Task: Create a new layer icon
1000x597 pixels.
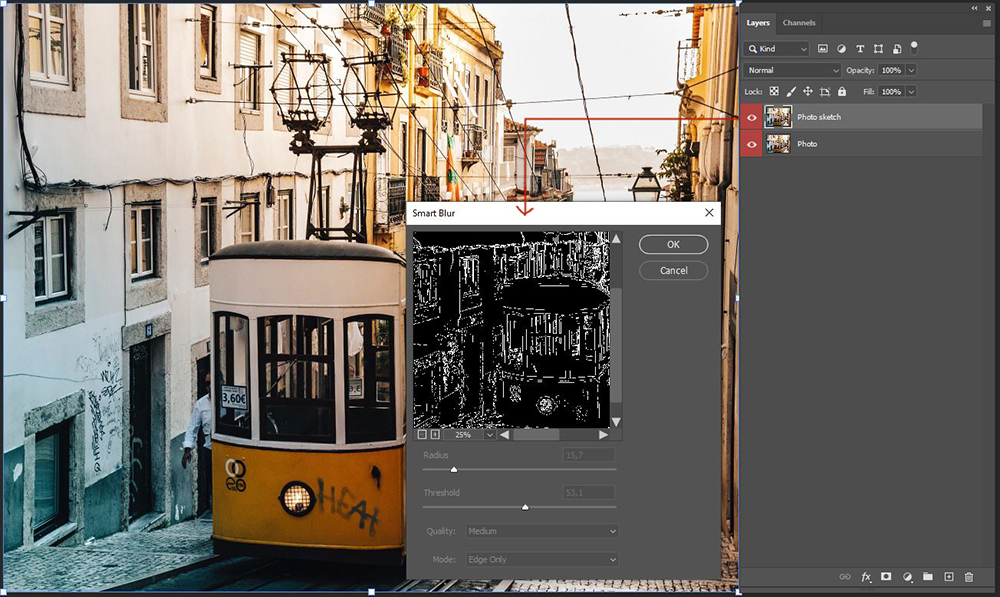Action: click(x=948, y=577)
